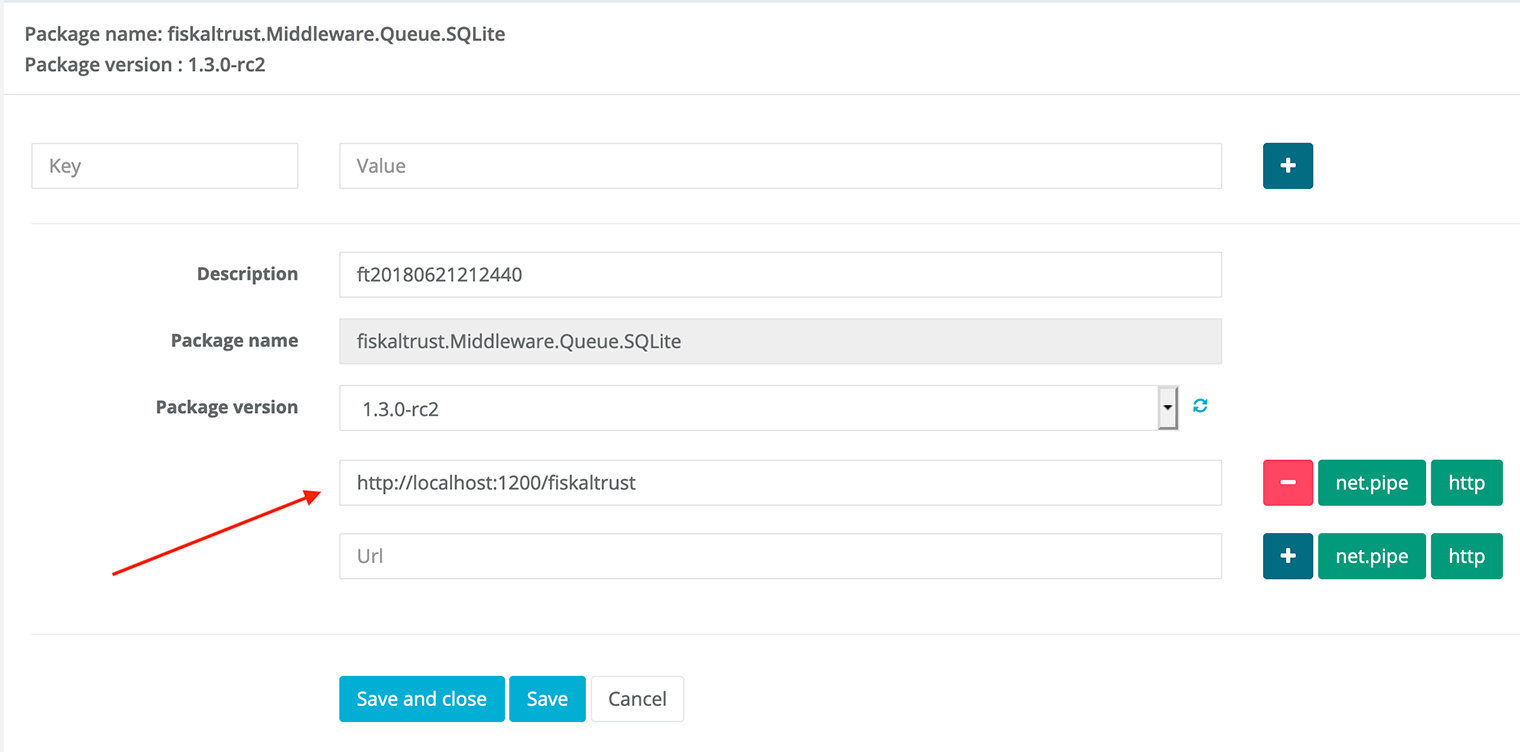Viewport: 1520px width, 752px height.
Task: Focus the empty Url input field
Action: point(780,556)
